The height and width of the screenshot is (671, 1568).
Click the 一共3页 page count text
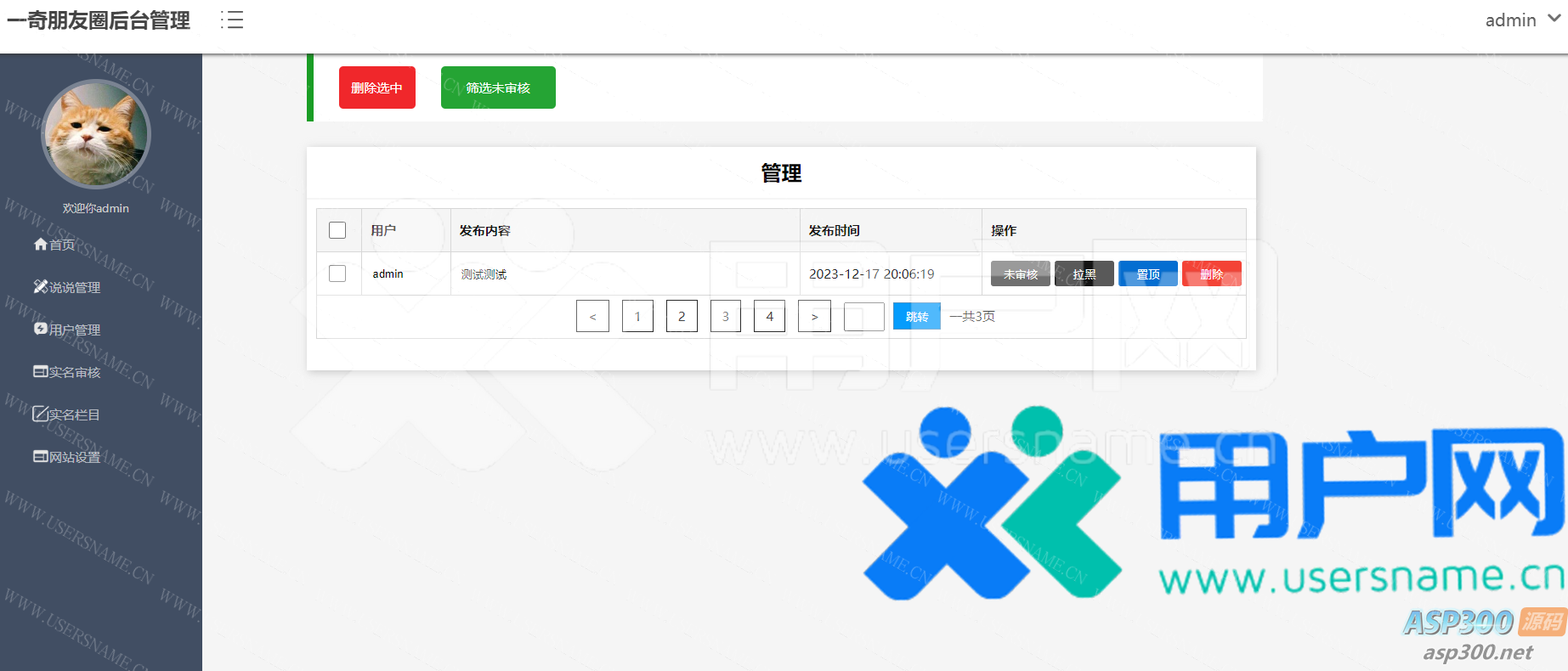click(x=972, y=316)
